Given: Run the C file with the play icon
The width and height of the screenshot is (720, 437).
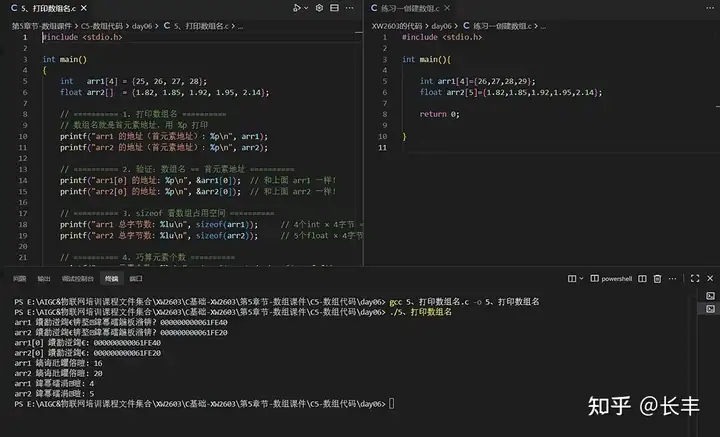Looking at the screenshot, I should pyautogui.click(x=297, y=8).
